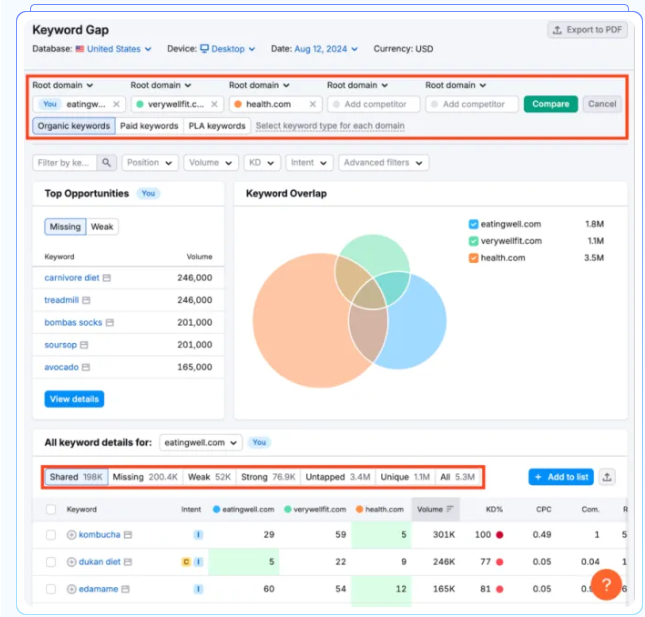Open the eatingwell.com keyword details dropdown
This screenshot has width=645, height=617.
pos(201,443)
